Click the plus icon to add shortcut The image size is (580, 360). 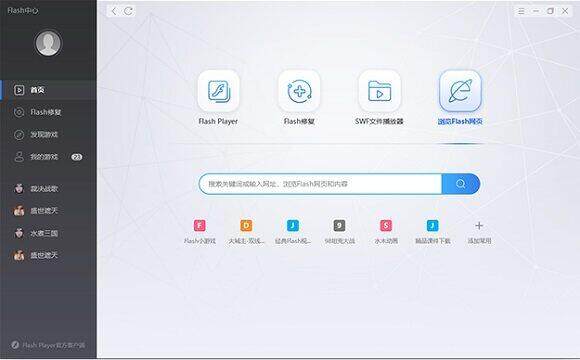pyautogui.click(x=479, y=225)
